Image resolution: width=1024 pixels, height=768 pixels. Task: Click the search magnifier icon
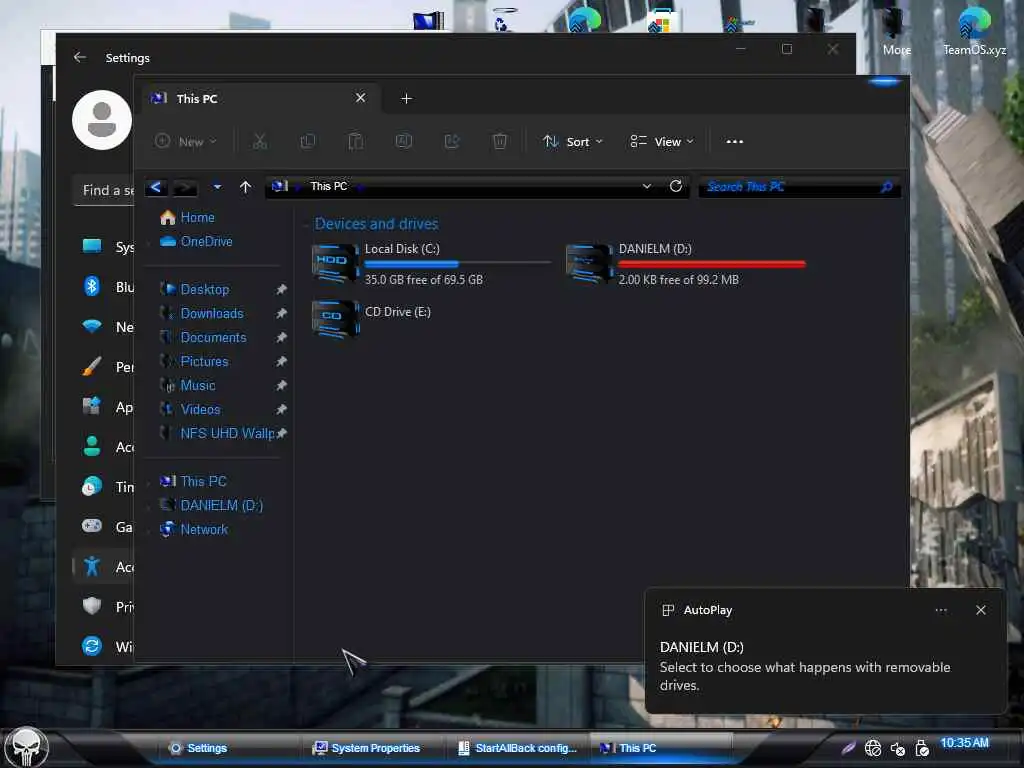(x=886, y=187)
